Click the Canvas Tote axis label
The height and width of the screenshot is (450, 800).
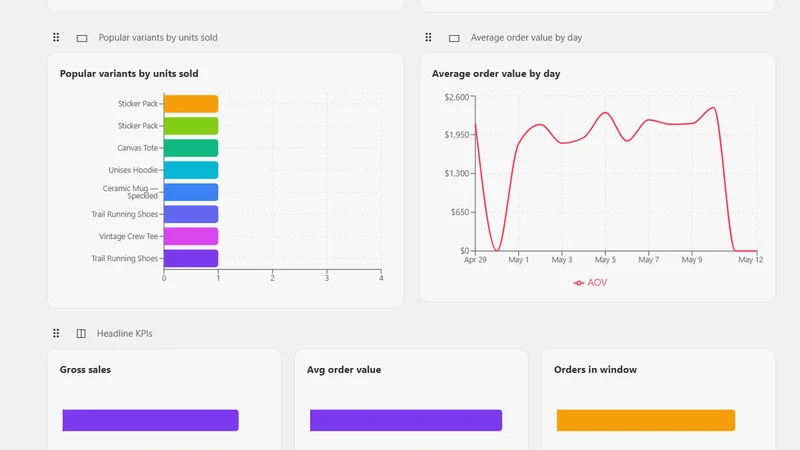pos(138,148)
